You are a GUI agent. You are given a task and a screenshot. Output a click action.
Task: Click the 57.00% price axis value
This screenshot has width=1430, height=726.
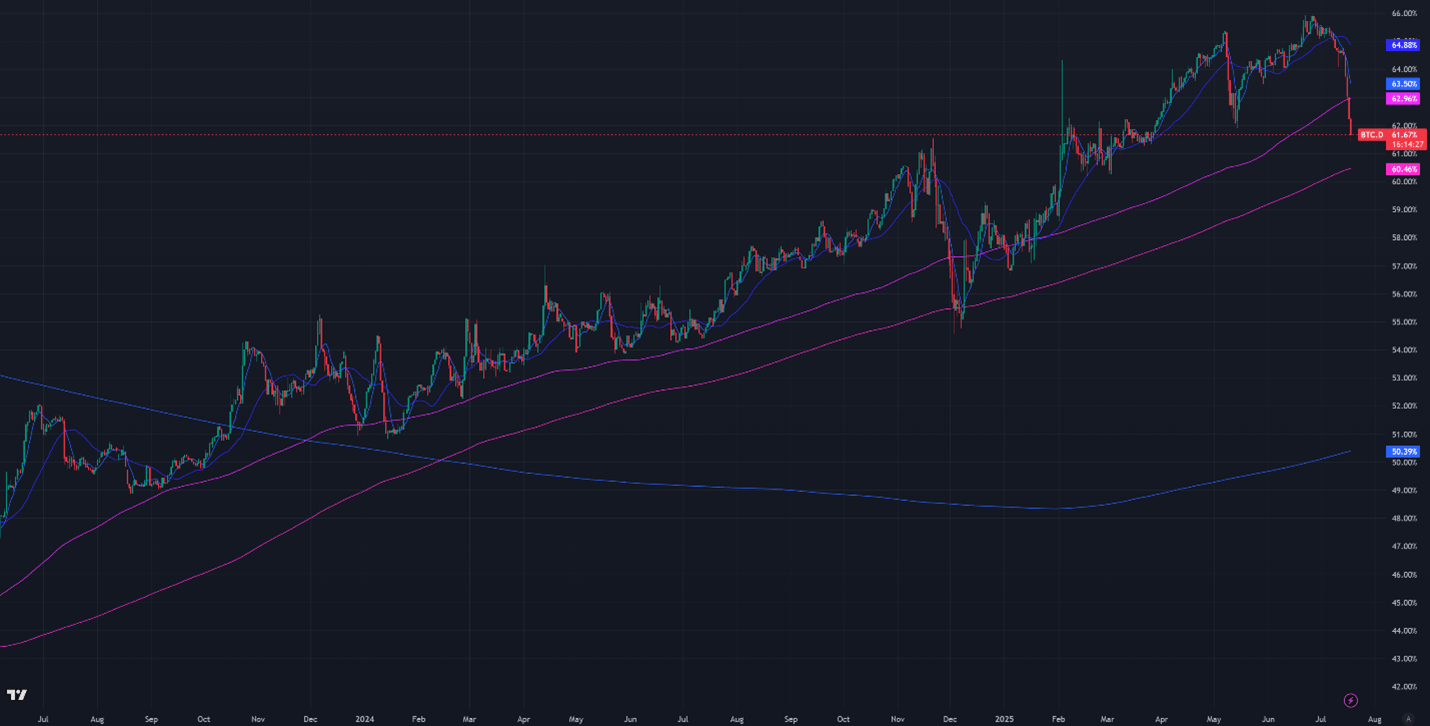(1404, 266)
